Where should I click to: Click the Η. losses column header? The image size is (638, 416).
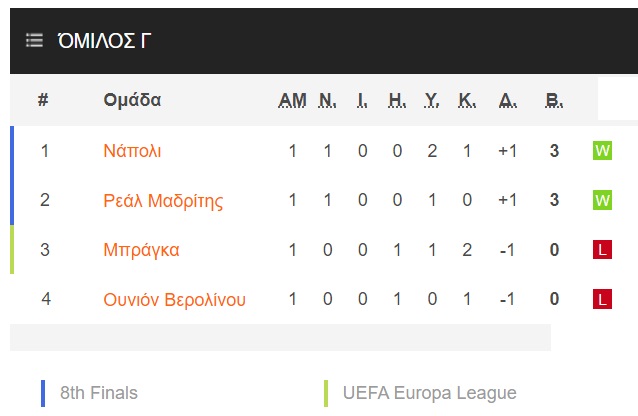[397, 100]
